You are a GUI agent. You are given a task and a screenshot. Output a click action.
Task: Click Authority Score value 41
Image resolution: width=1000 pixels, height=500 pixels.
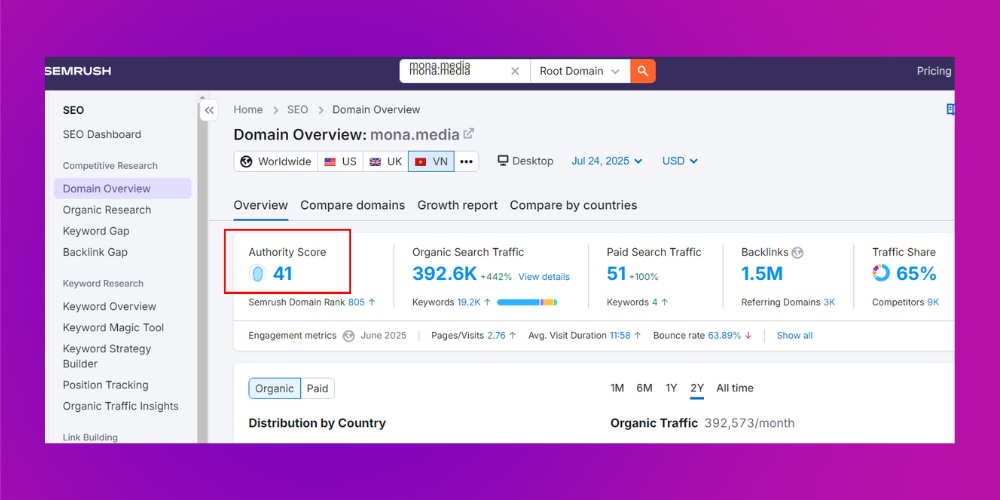[x=283, y=274]
